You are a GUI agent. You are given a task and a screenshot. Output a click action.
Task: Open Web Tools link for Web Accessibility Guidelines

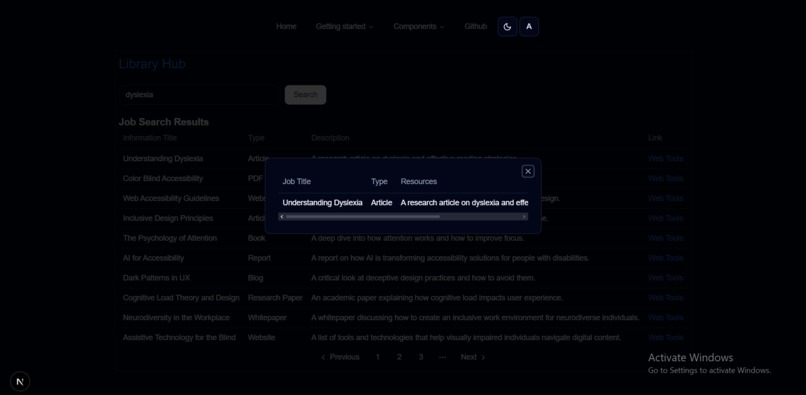click(x=666, y=198)
